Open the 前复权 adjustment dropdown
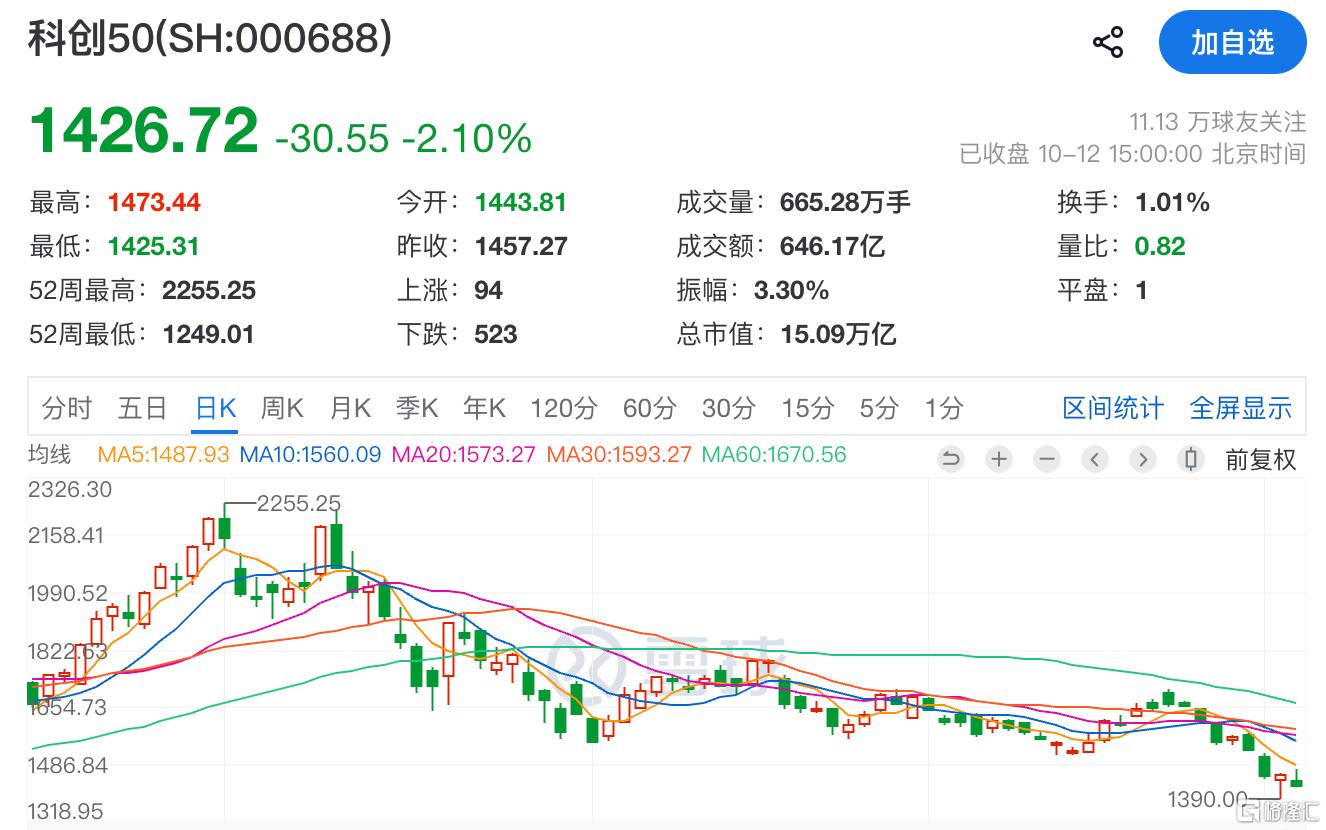 tap(1261, 459)
